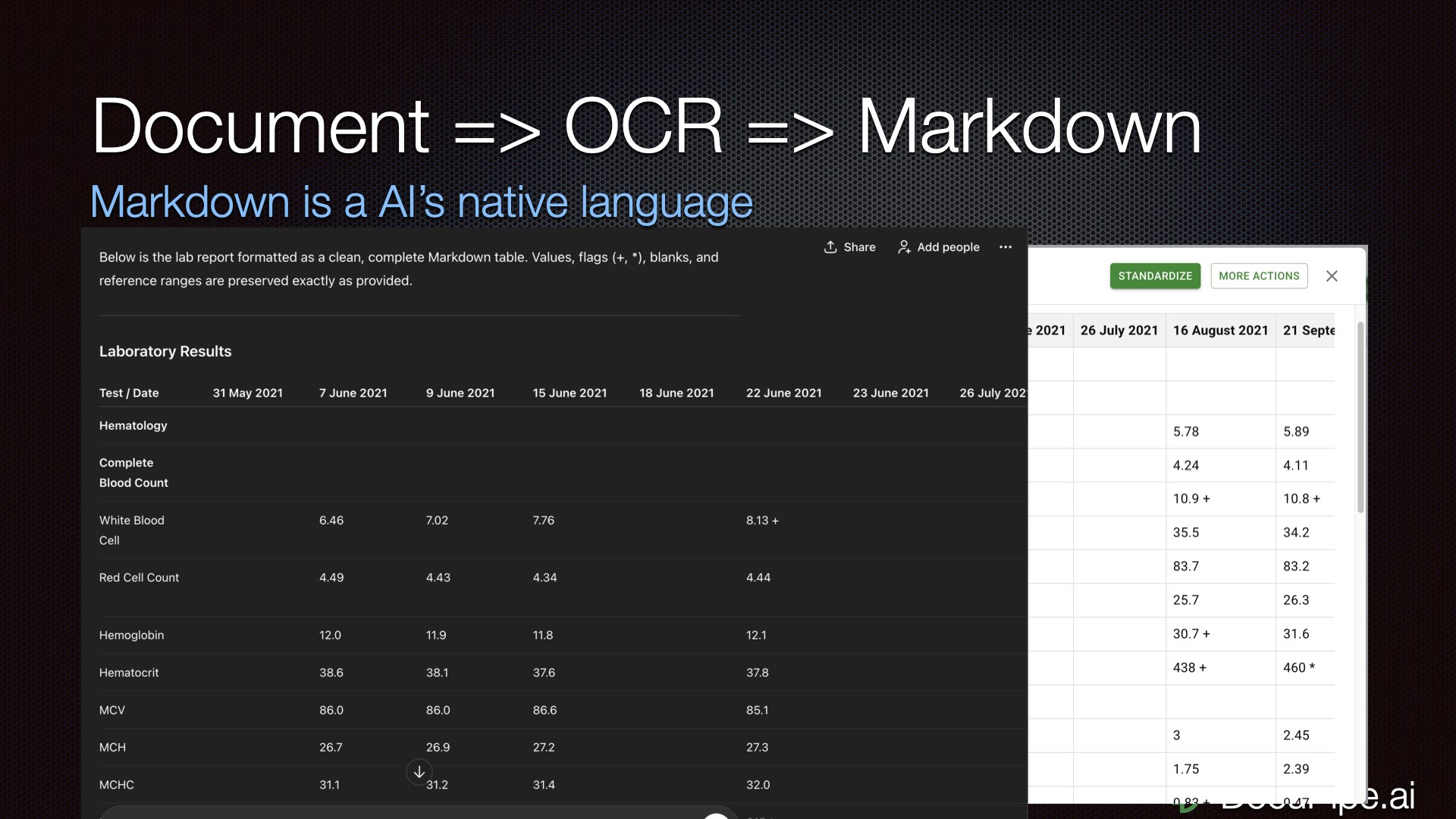Image resolution: width=1456 pixels, height=819 pixels.
Task: Select the 460 * platelet cell
Action: [1298, 668]
